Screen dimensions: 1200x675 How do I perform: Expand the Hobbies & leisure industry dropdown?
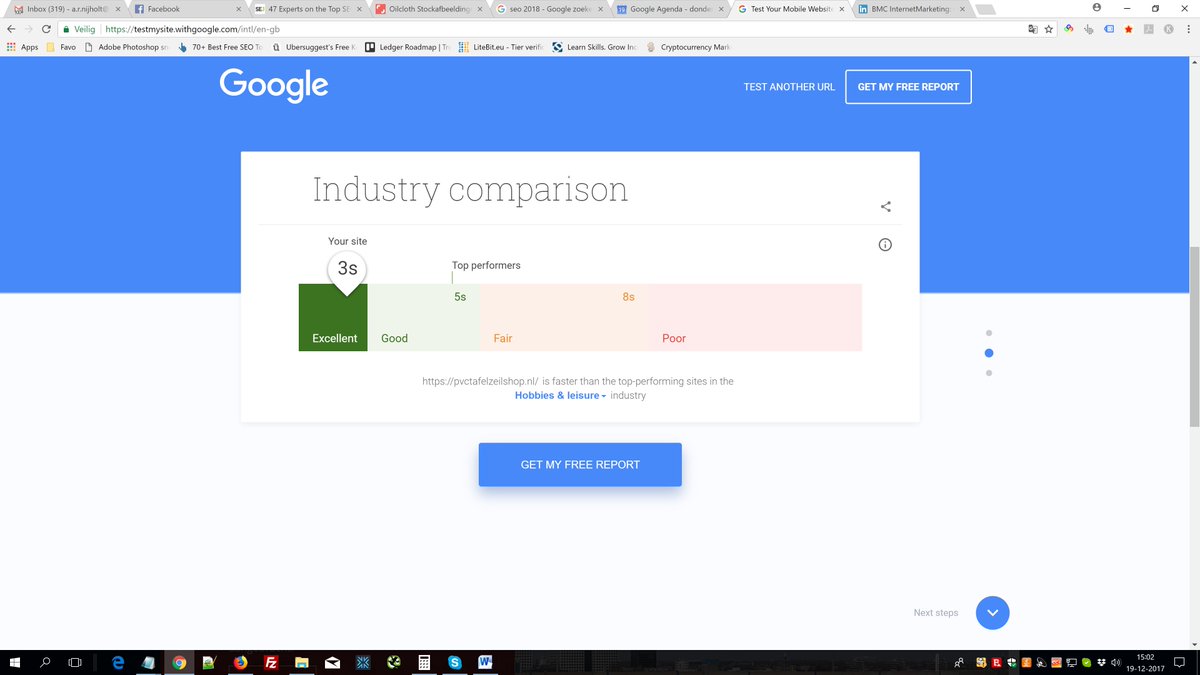560,395
